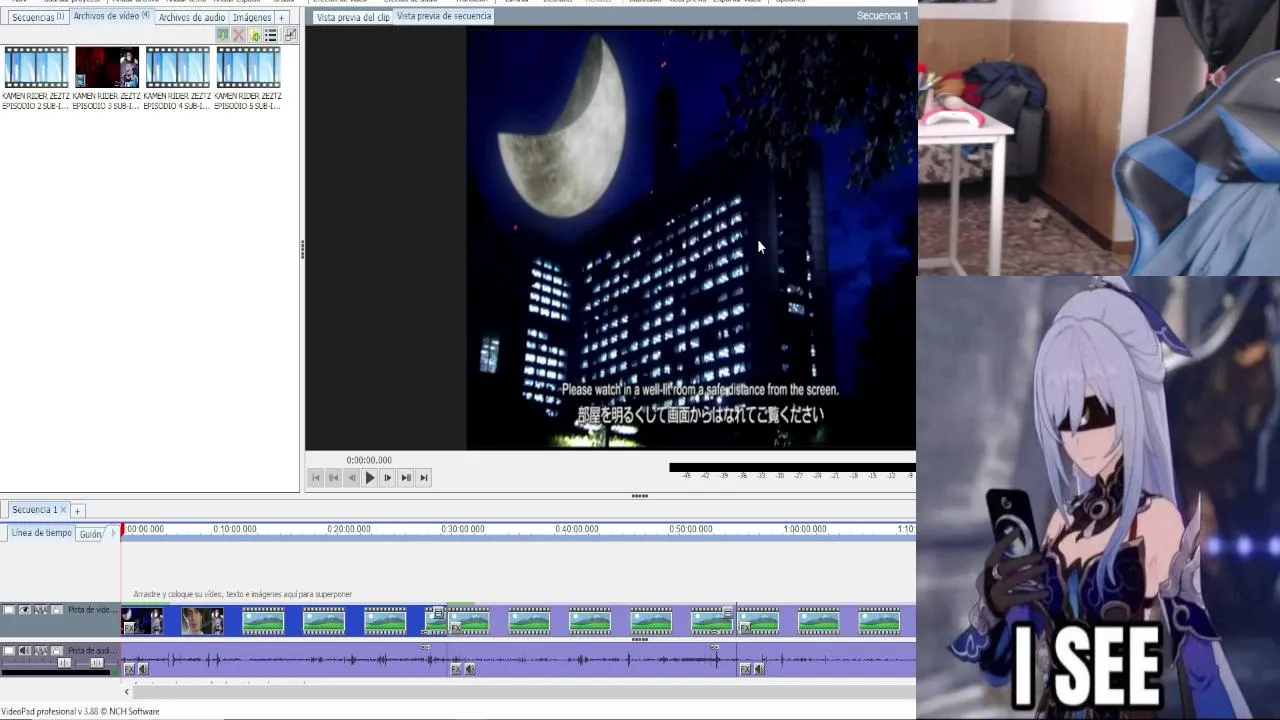Switch to Guión storyboard view
This screenshot has width=1280, height=720.
(x=90, y=534)
